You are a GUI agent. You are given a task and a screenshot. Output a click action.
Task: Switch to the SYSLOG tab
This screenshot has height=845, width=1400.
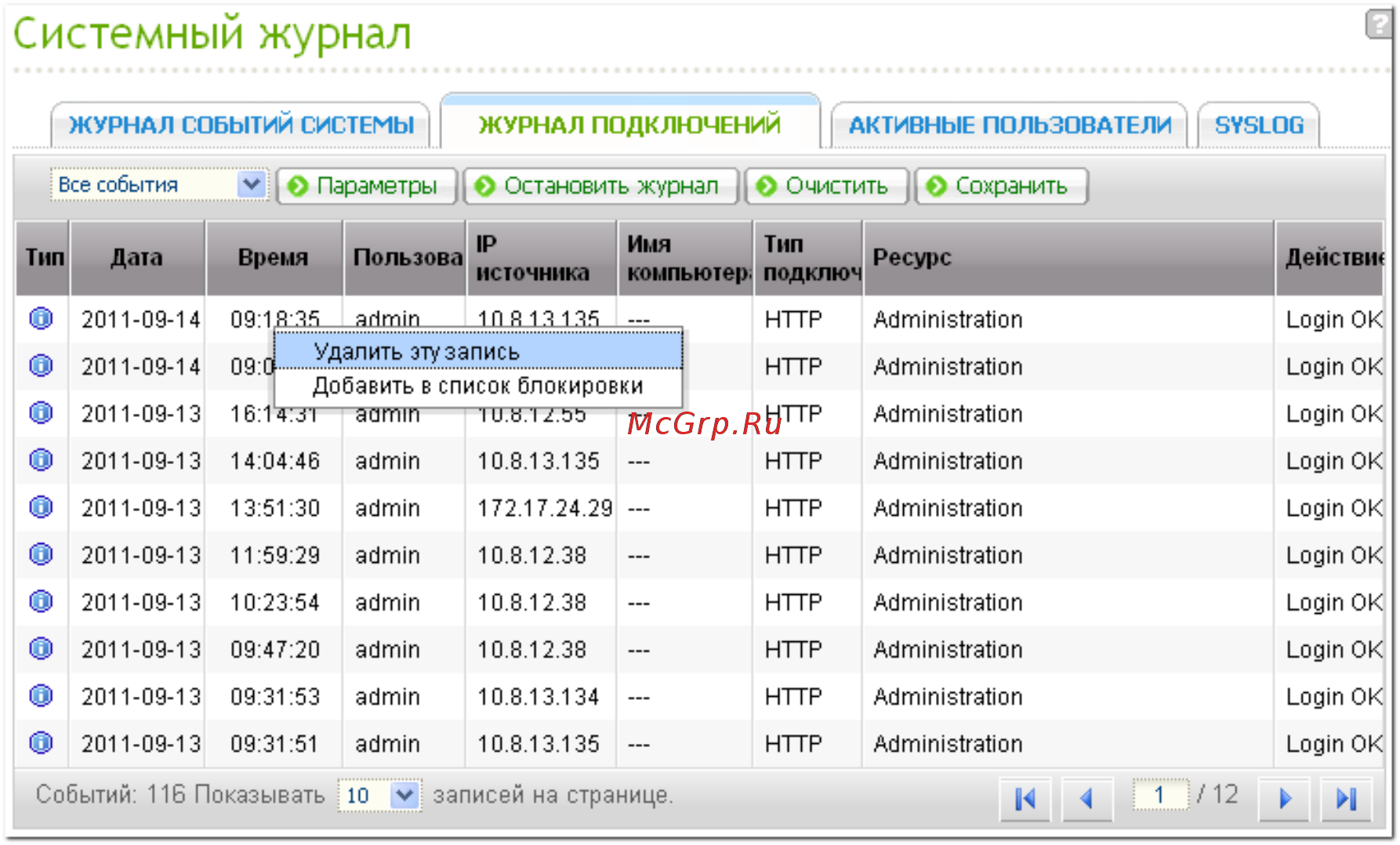click(1259, 125)
